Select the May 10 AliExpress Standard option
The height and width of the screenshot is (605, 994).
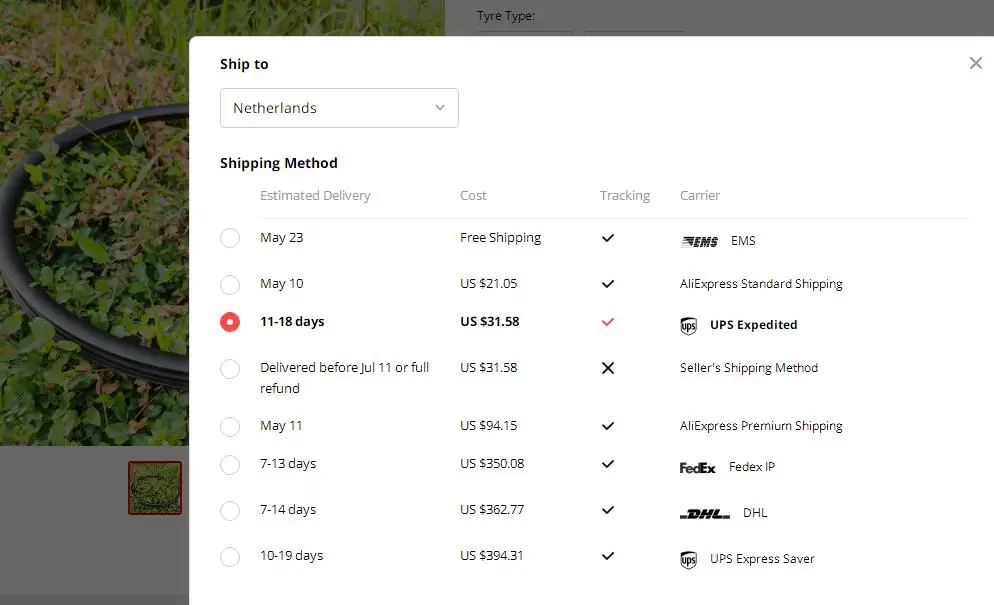pyautogui.click(x=230, y=284)
